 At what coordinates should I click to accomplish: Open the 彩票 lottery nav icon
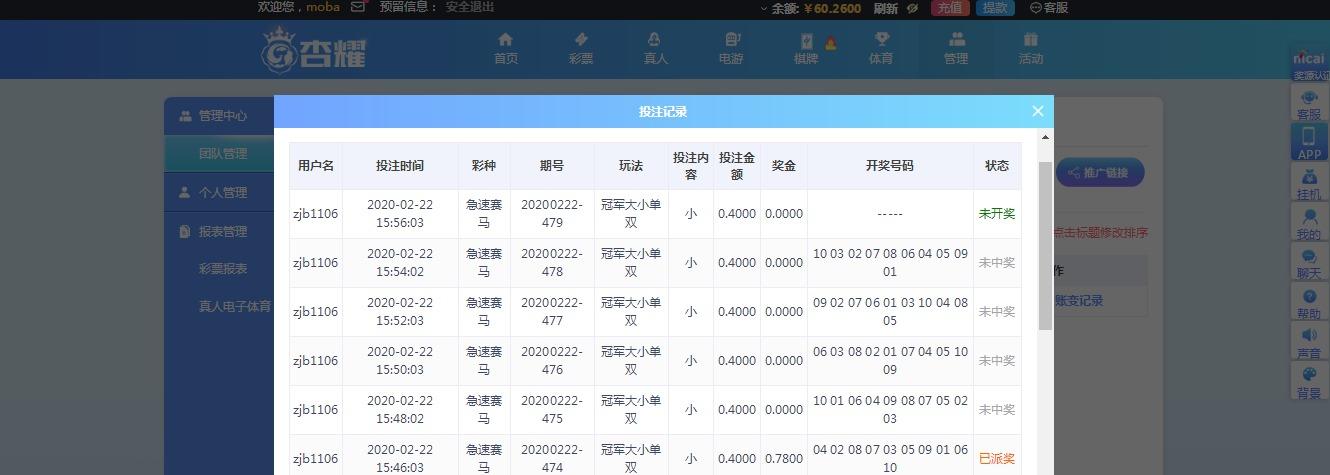[x=581, y=48]
